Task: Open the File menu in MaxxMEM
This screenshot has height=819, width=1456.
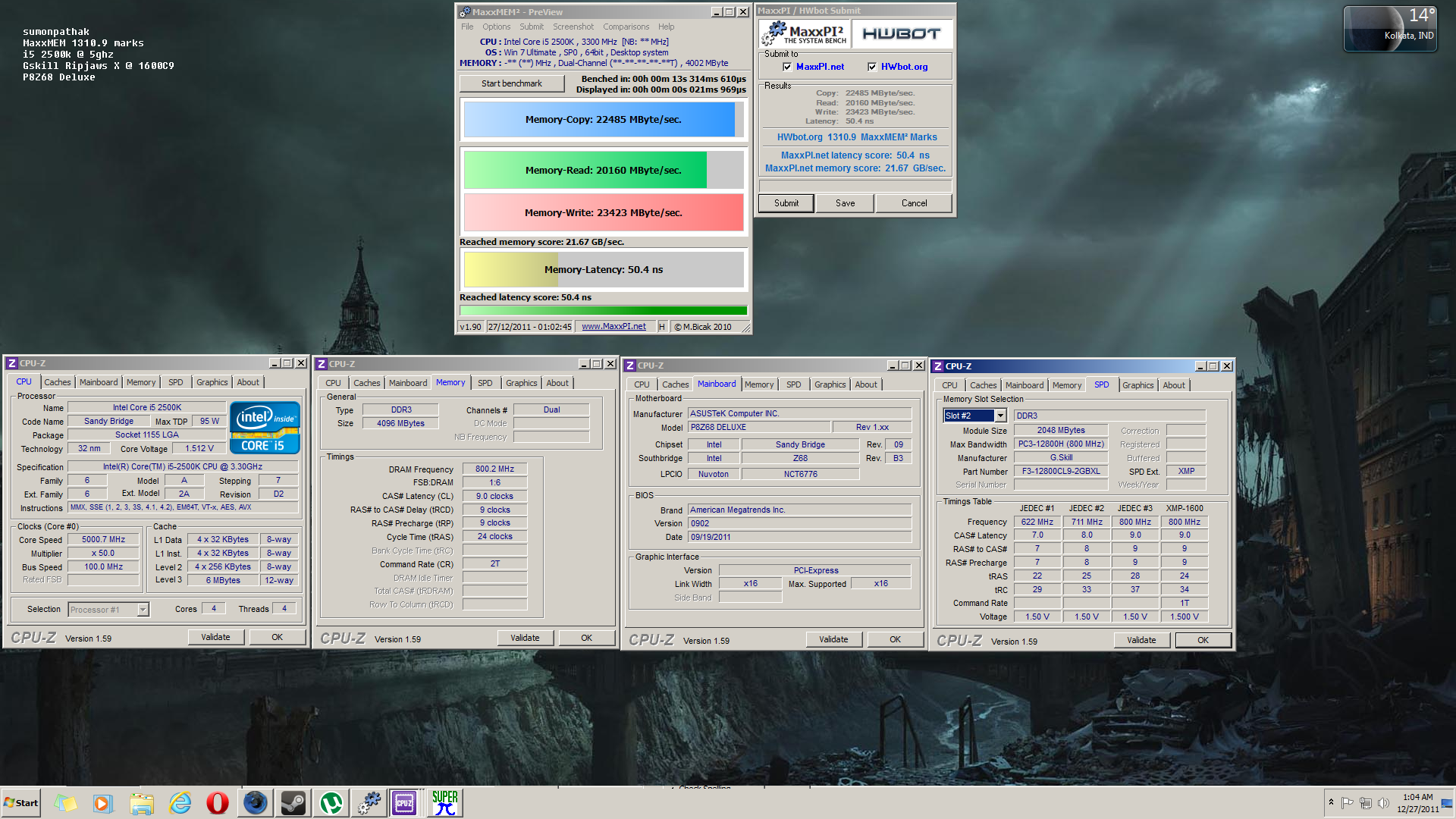Action: pyautogui.click(x=467, y=27)
